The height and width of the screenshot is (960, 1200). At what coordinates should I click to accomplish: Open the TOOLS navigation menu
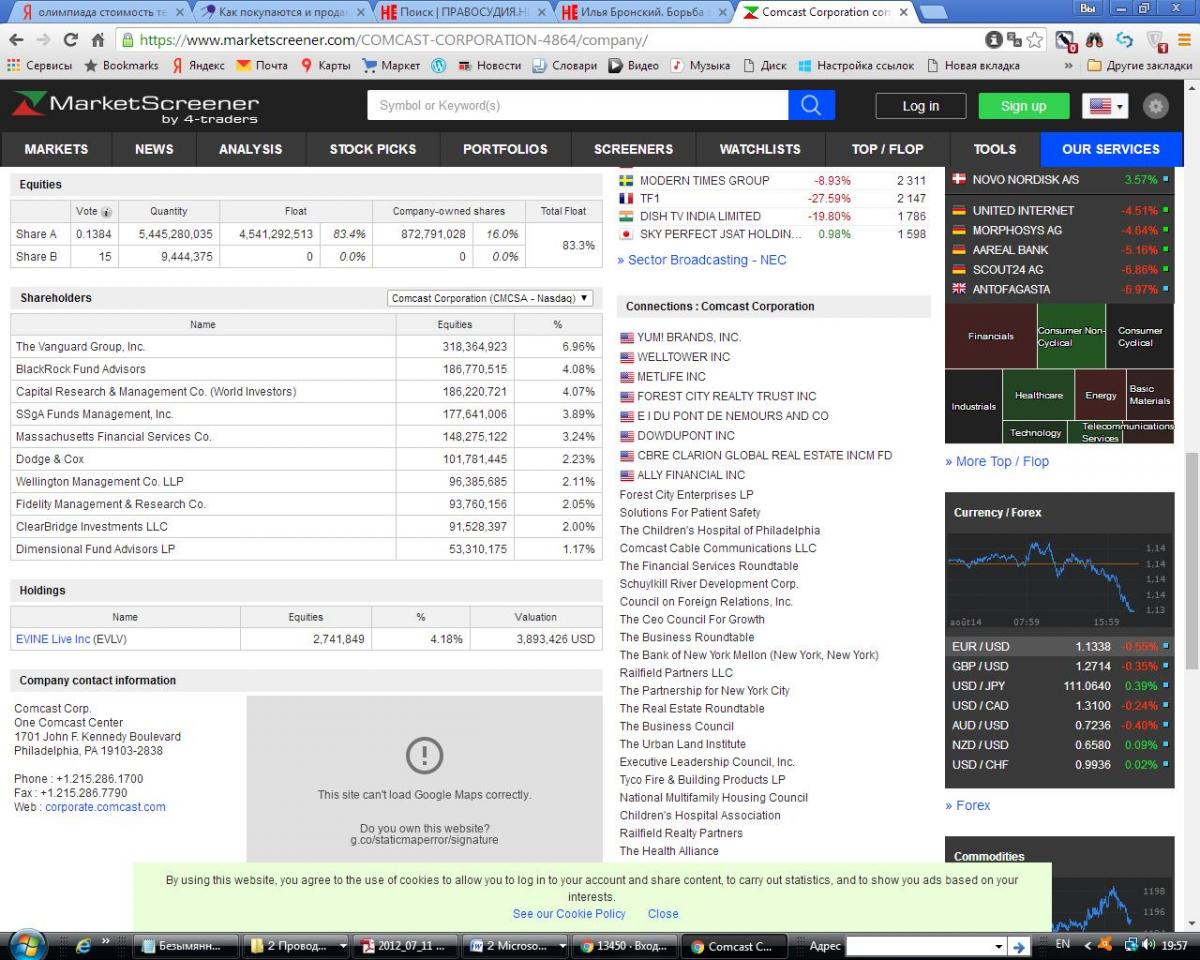point(995,149)
